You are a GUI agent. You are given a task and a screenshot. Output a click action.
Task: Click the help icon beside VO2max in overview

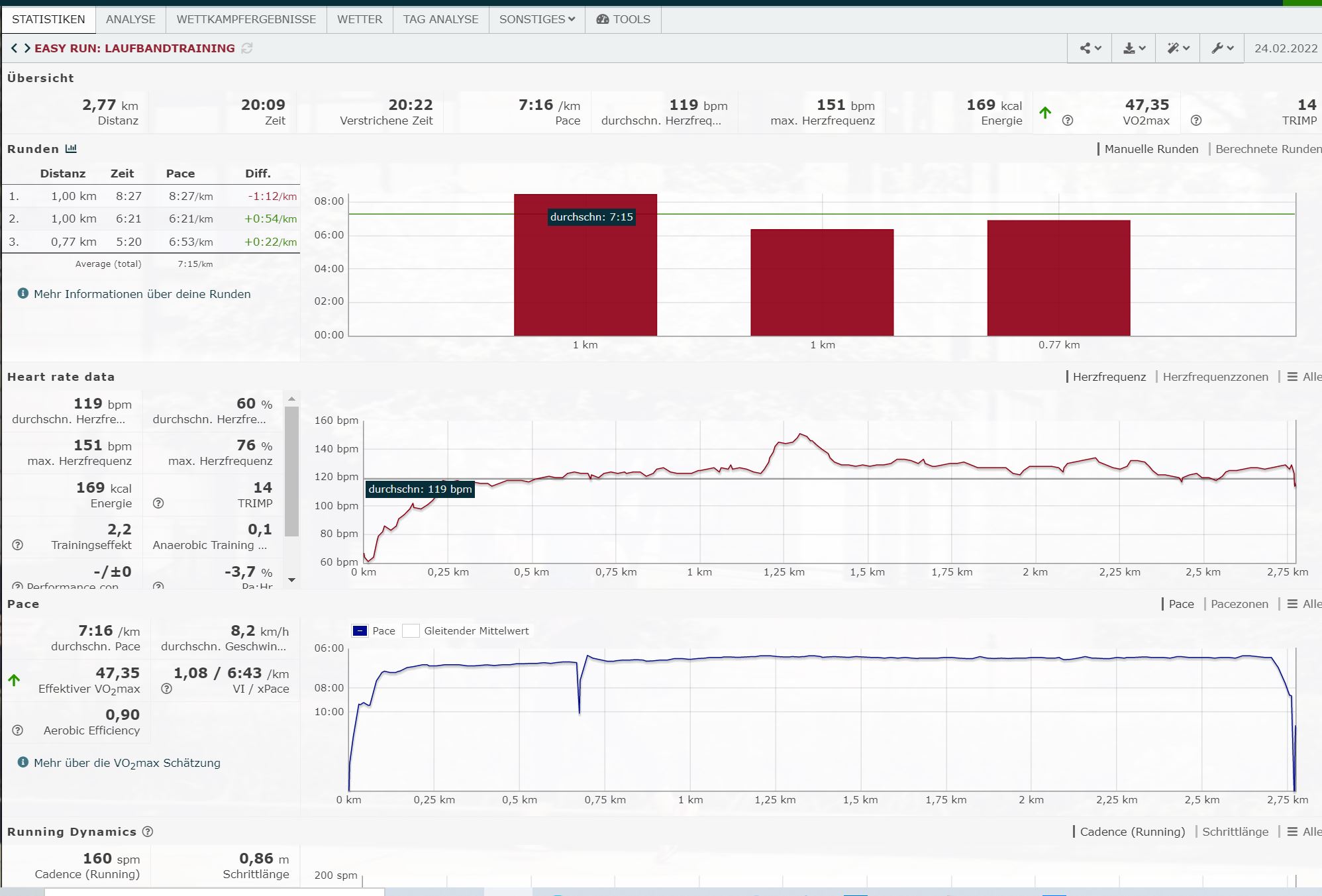[x=1067, y=121]
